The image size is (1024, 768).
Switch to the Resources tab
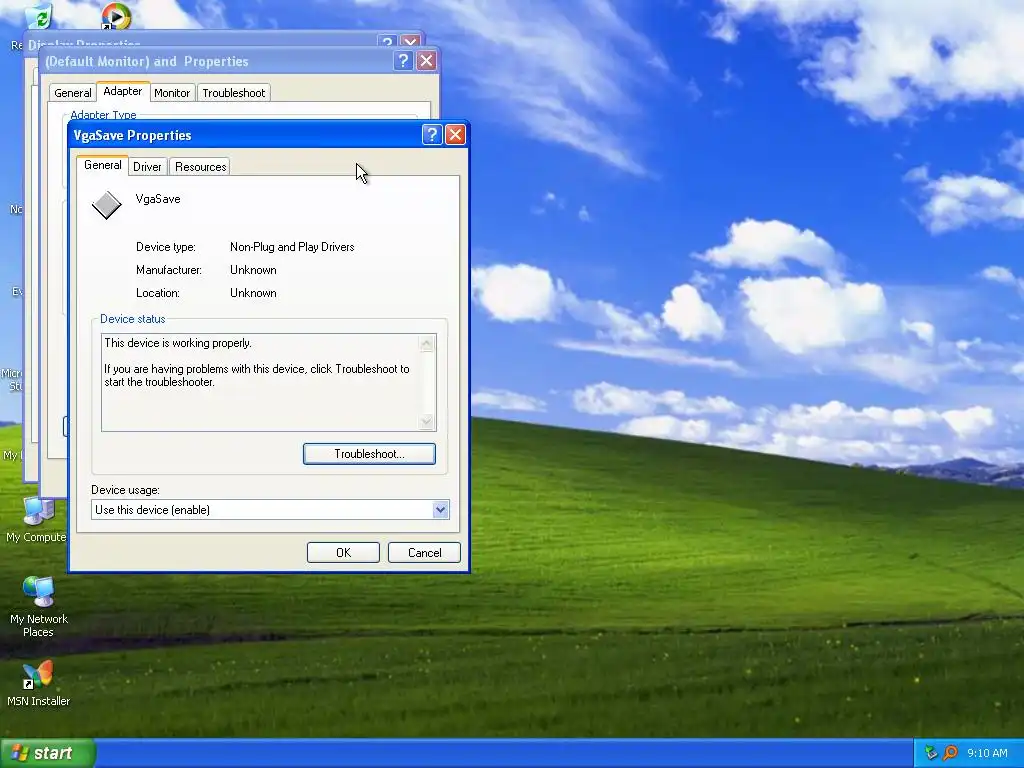point(200,167)
